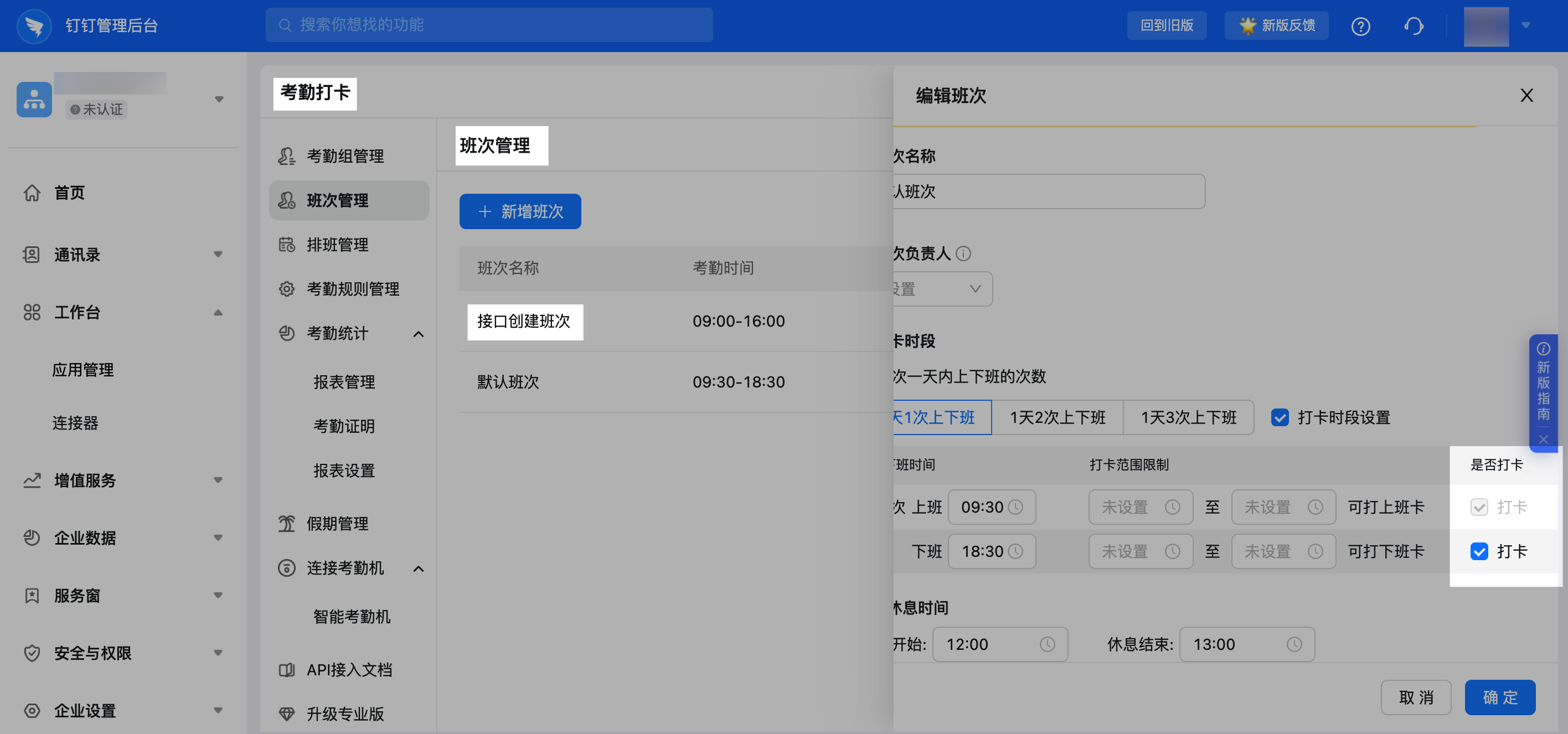Open the 负责人 dropdown selector
1568x734 pixels.
point(942,288)
